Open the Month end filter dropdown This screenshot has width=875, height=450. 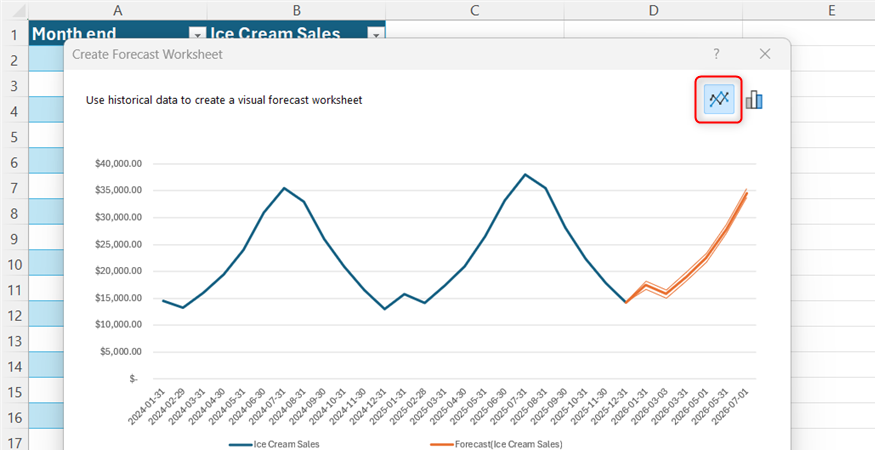click(x=198, y=35)
